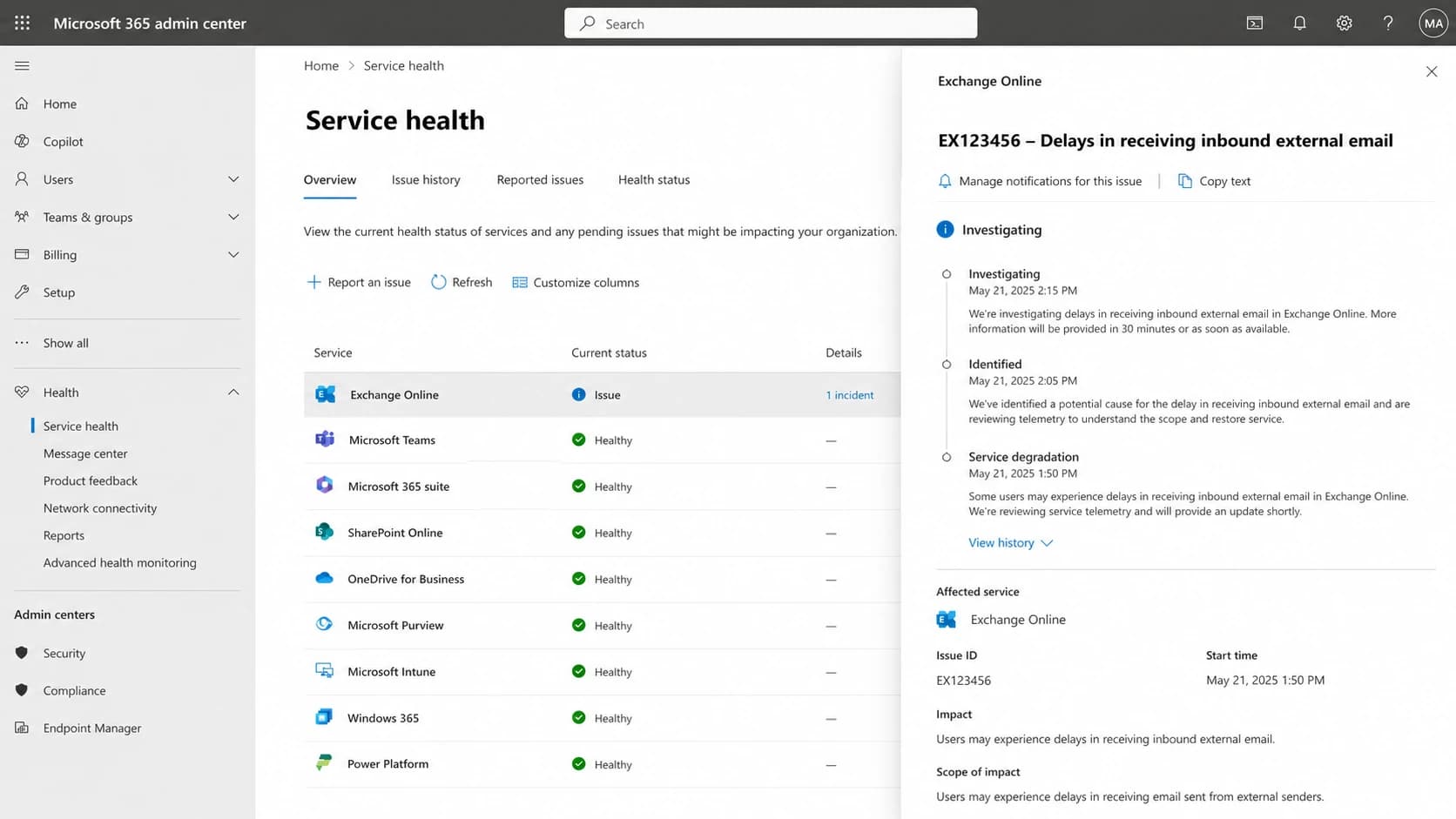Open the Cloud Shell icon in header

tap(1255, 23)
